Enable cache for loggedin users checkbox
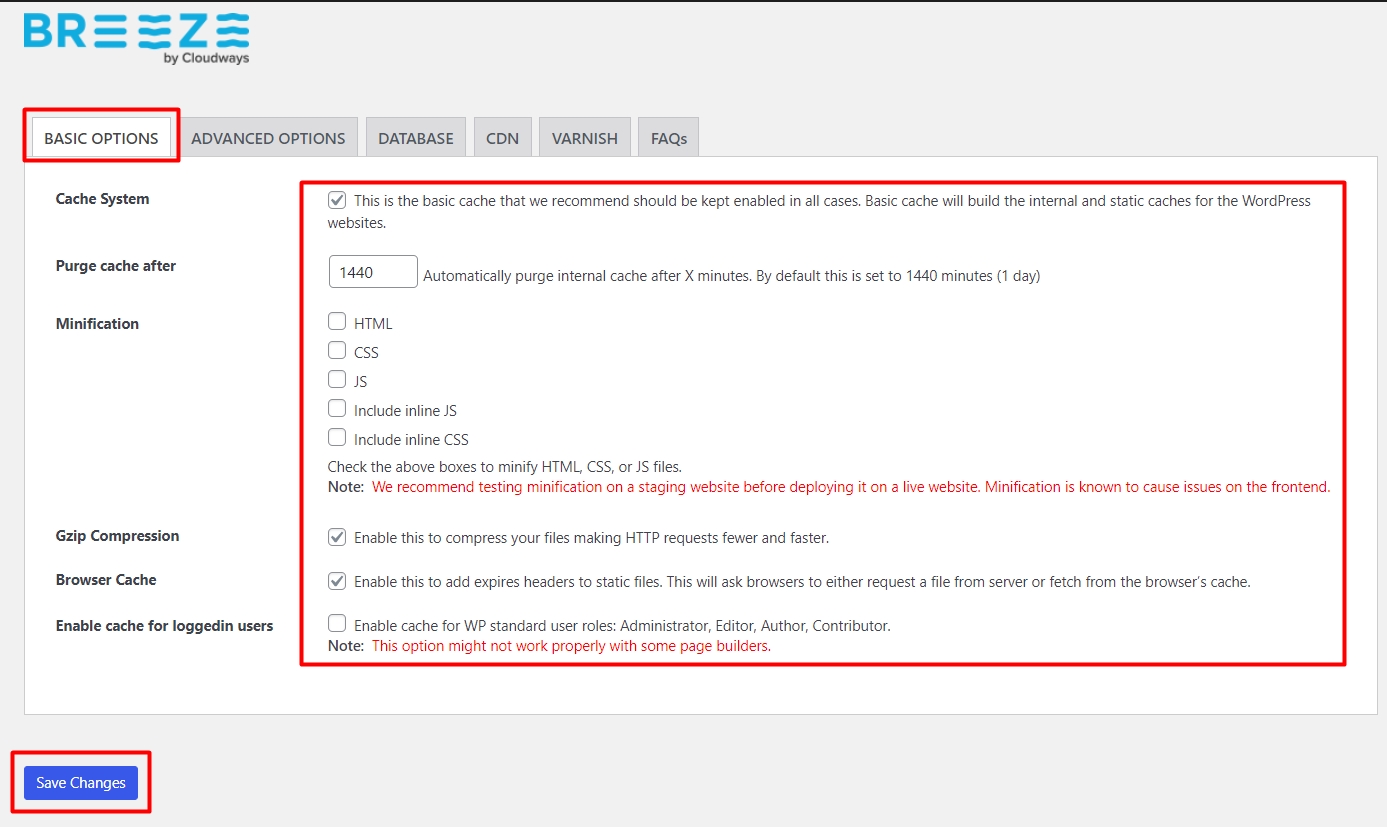This screenshot has height=827, width=1387. (x=337, y=624)
